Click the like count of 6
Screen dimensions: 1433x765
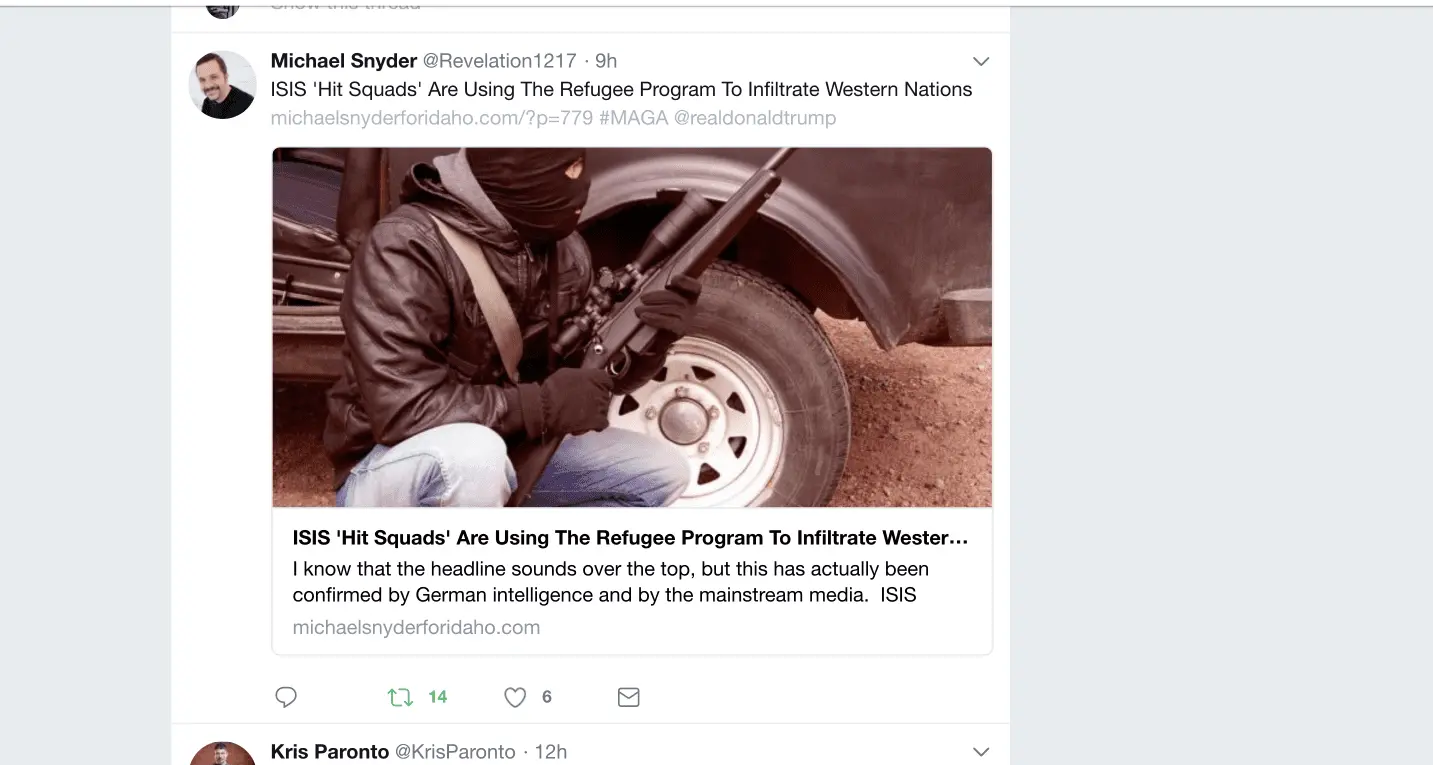click(x=547, y=697)
